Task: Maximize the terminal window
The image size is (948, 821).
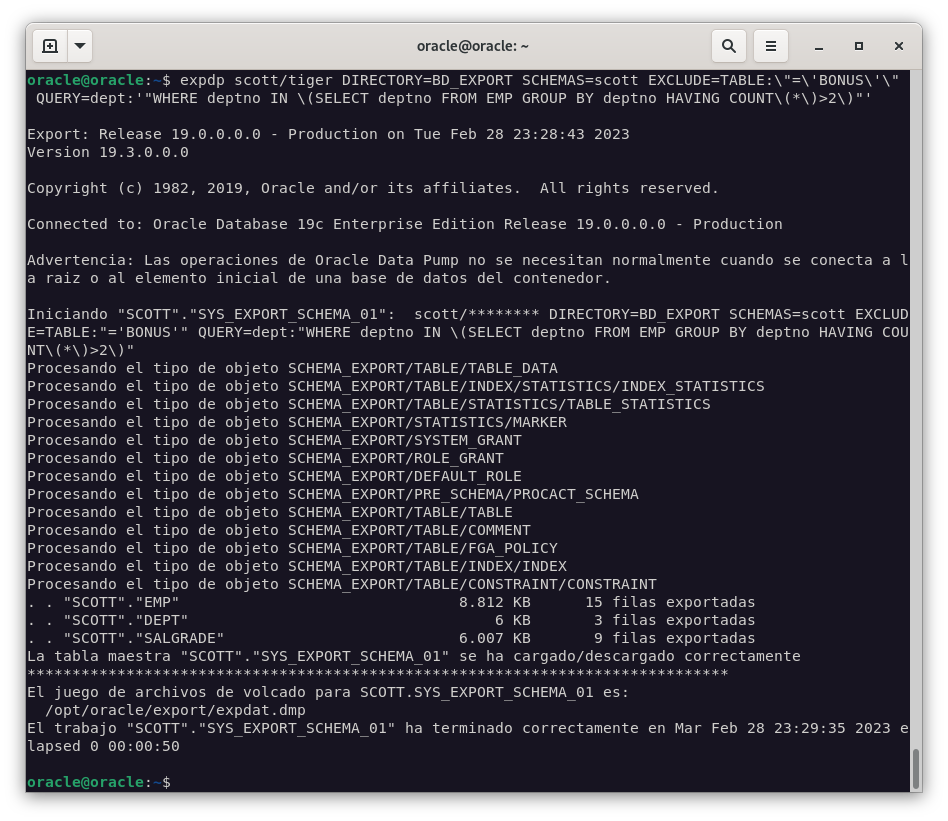Action: 858,46
